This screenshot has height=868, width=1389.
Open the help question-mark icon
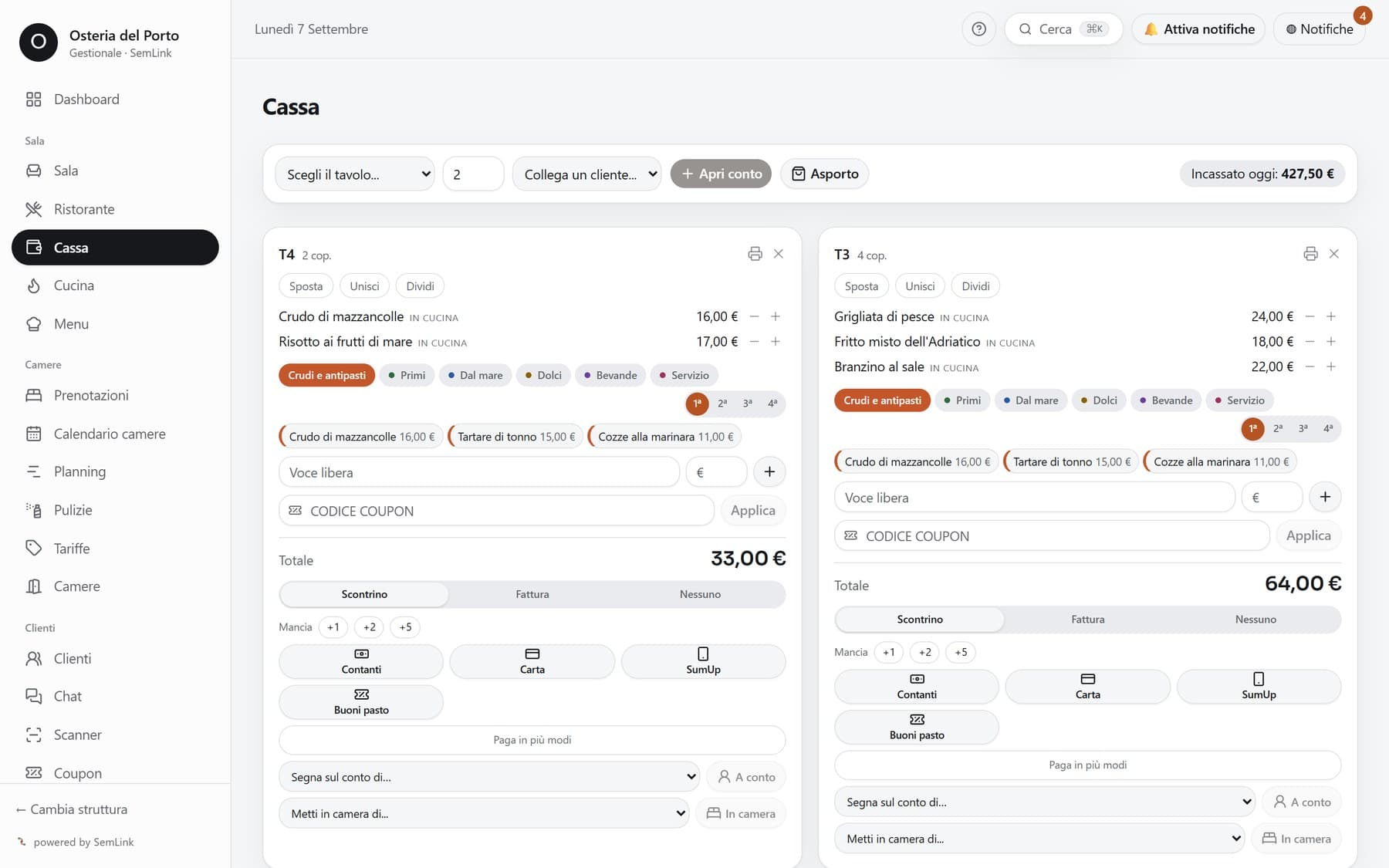978,29
